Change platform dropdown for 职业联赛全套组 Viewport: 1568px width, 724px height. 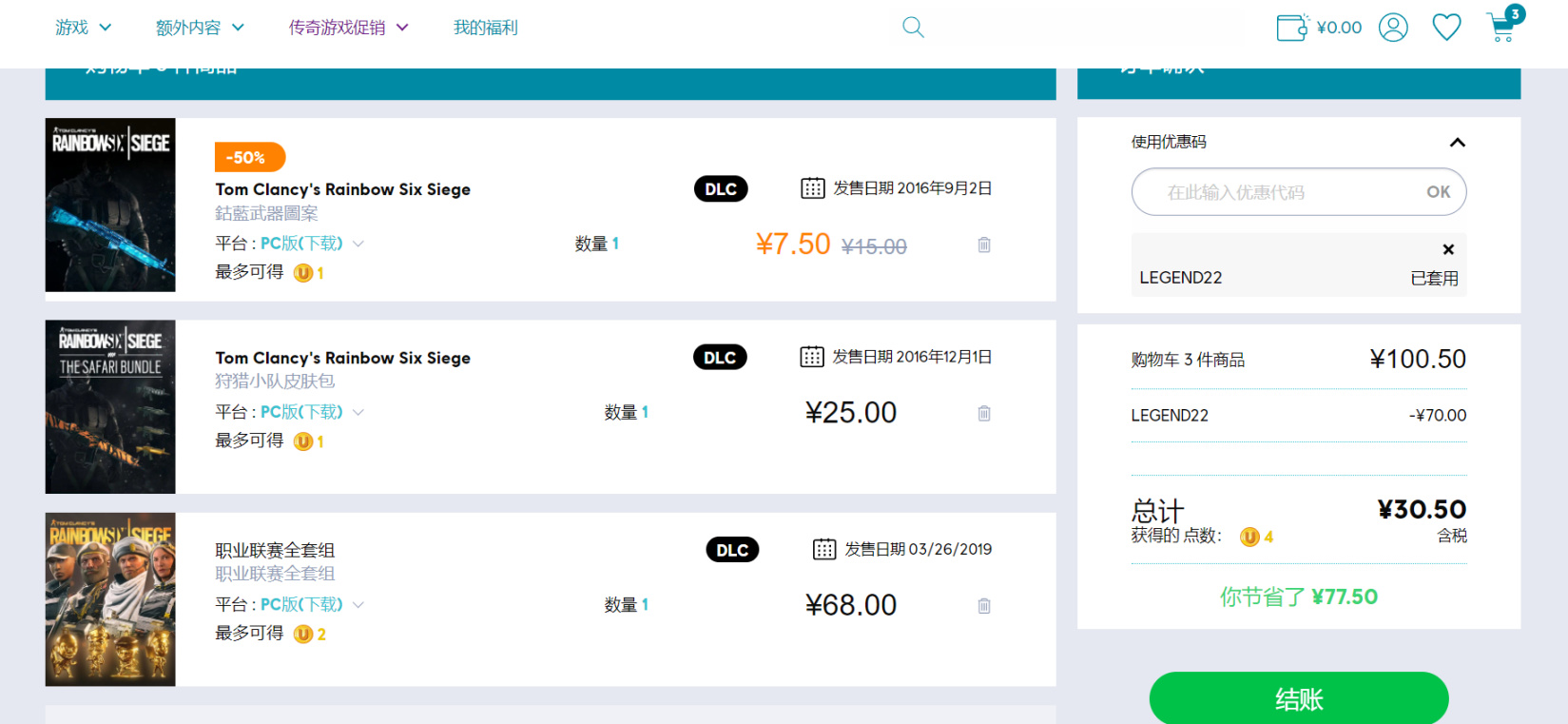point(312,604)
